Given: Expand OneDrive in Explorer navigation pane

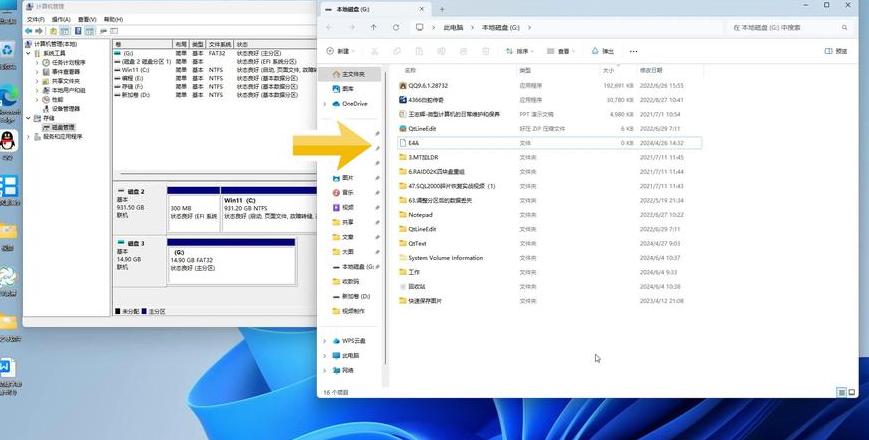Looking at the screenshot, I should [x=325, y=104].
